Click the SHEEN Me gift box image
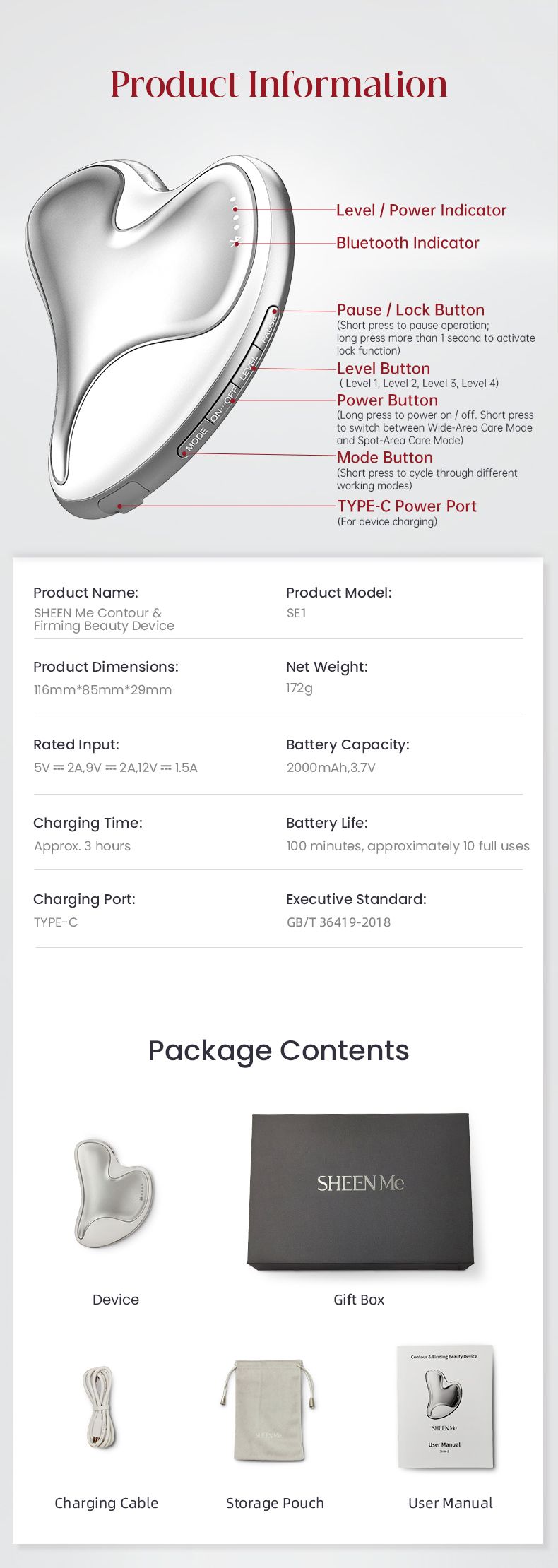 coord(360,1192)
